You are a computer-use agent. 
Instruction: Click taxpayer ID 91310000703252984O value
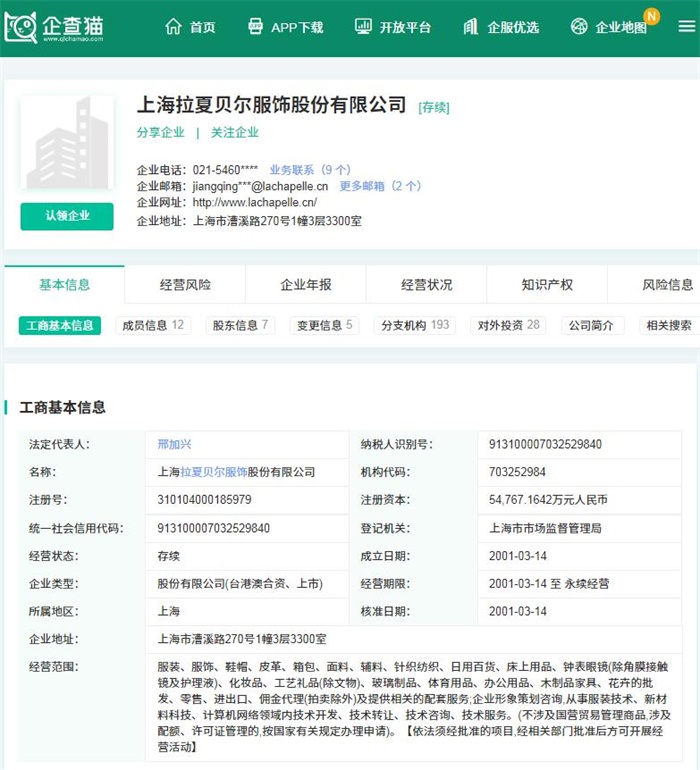click(x=545, y=444)
